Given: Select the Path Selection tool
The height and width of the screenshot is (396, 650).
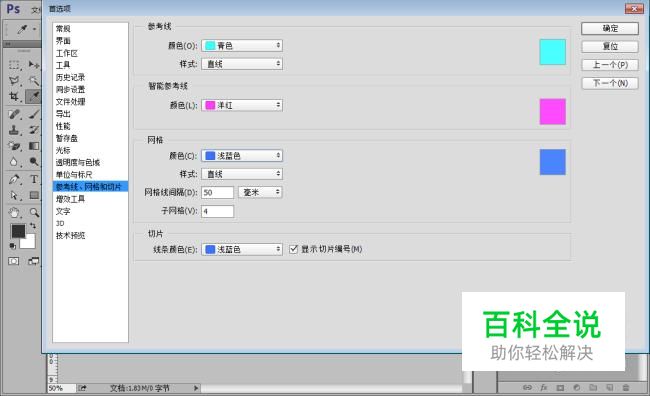Looking at the screenshot, I should (14, 195).
